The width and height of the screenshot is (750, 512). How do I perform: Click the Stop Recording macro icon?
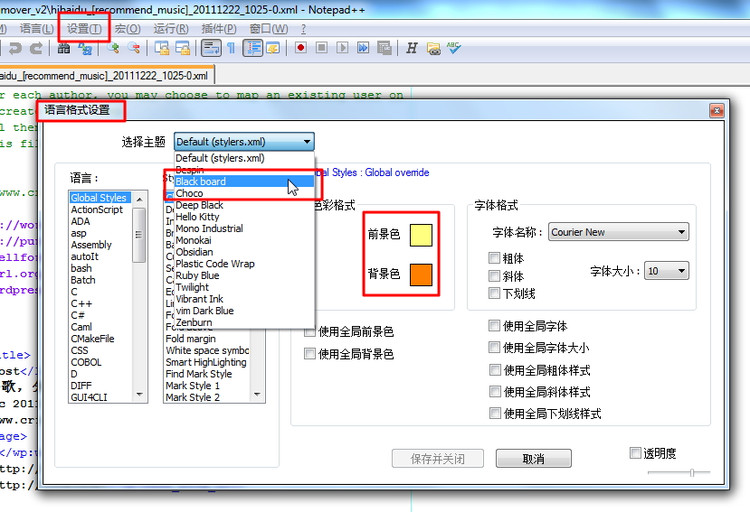click(x=322, y=47)
